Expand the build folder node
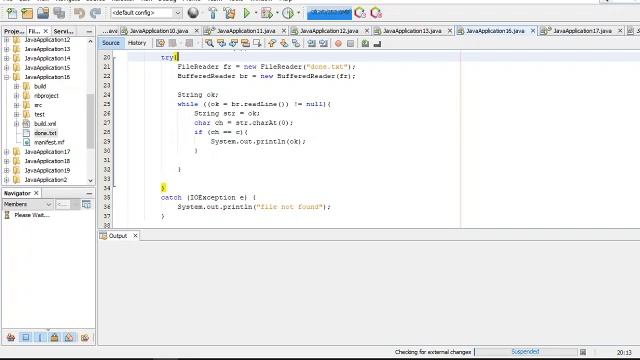Image resolution: width=640 pixels, height=360 pixels. (x=16, y=87)
